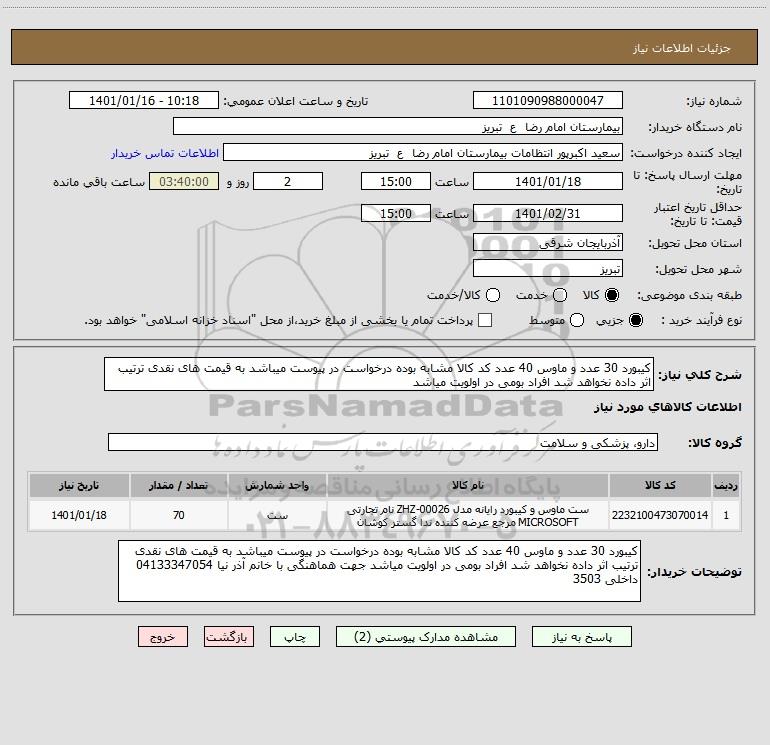Screen dimensions: 770x745
Task: Click the کد کالا column header
Action: coord(660,485)
